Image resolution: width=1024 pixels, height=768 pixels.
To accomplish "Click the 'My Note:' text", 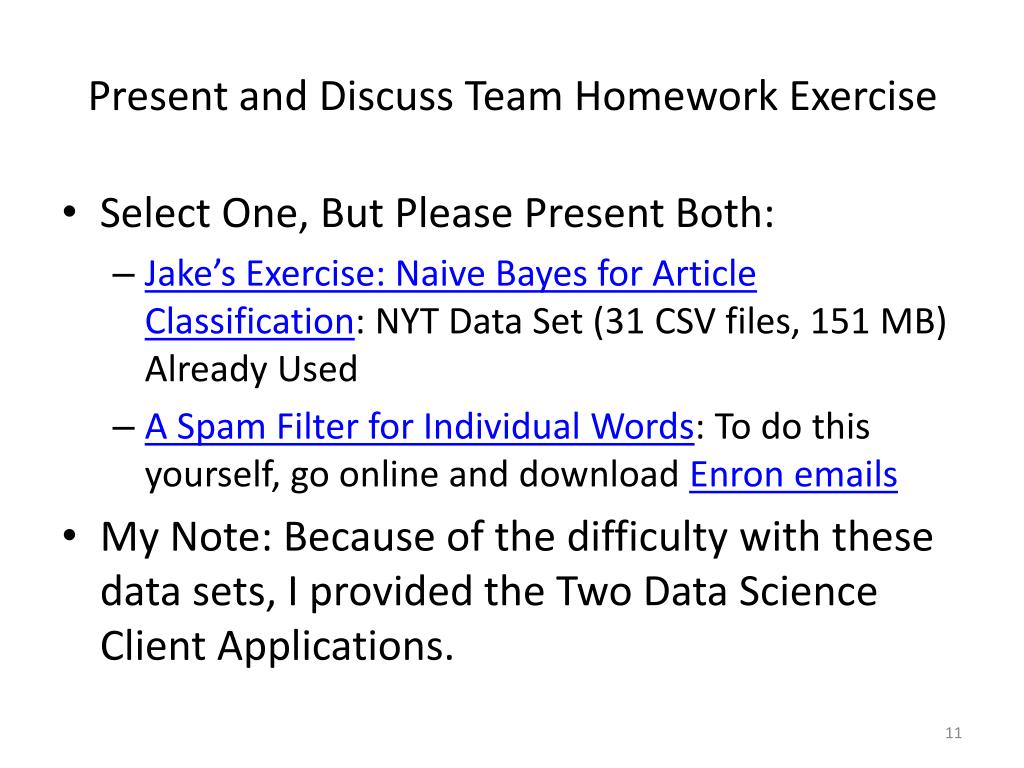I will [186, 537].
